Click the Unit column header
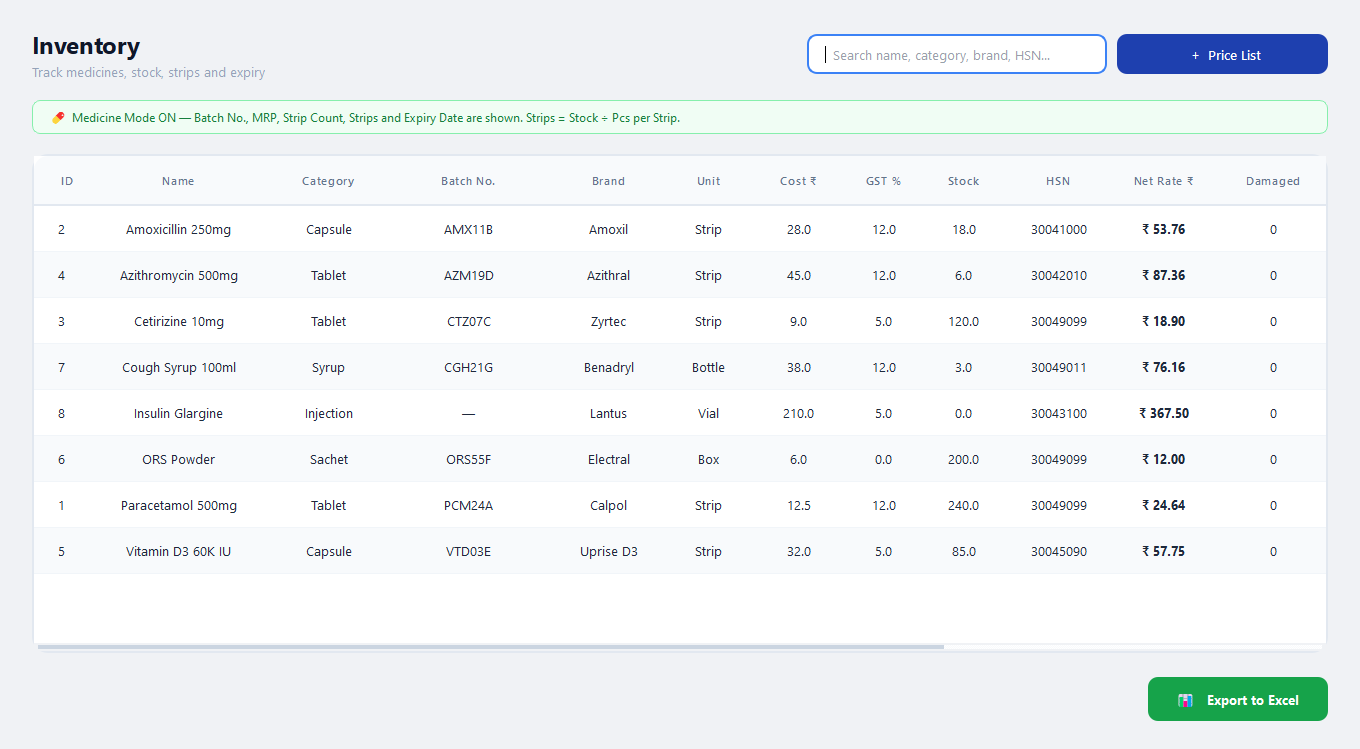Screen dimensions: 1360x749 (709, 181)
